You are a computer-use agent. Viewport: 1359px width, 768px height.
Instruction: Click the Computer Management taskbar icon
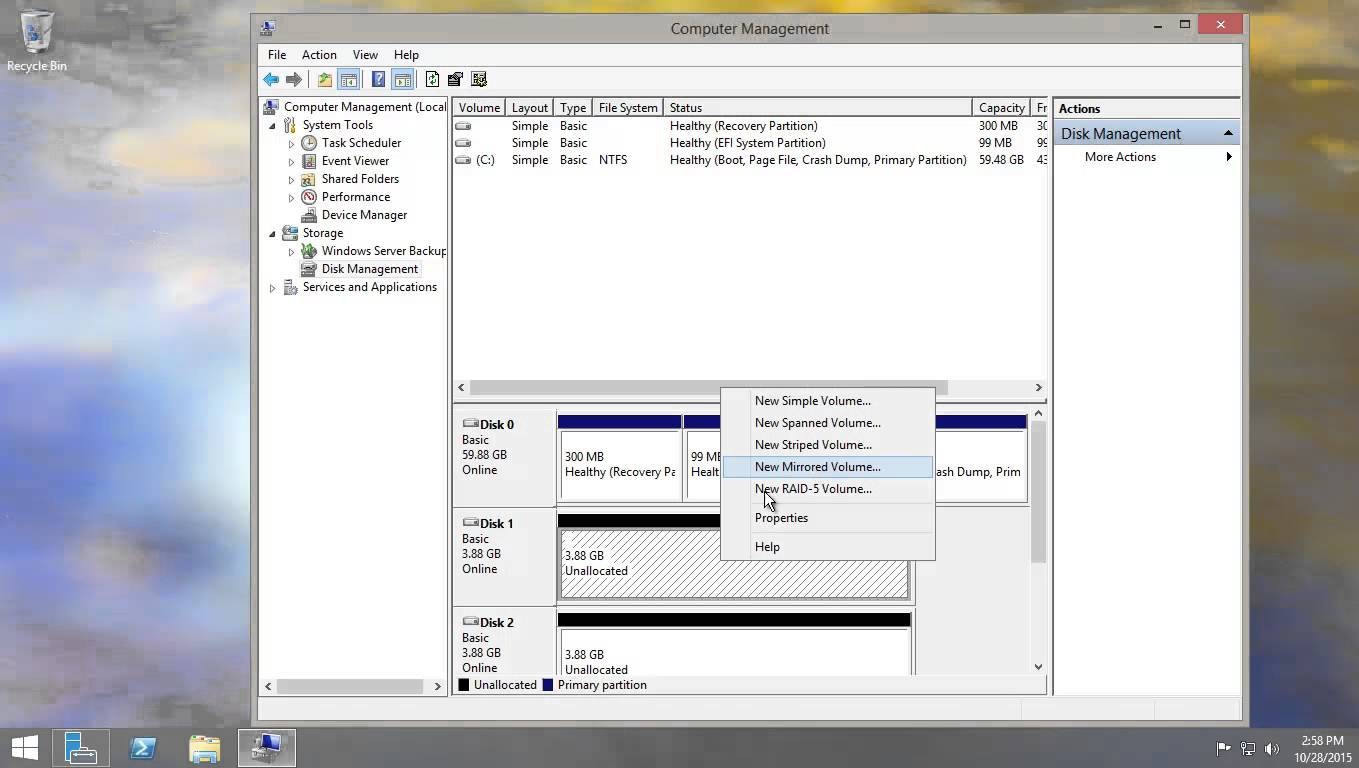[x=267, y=747]
